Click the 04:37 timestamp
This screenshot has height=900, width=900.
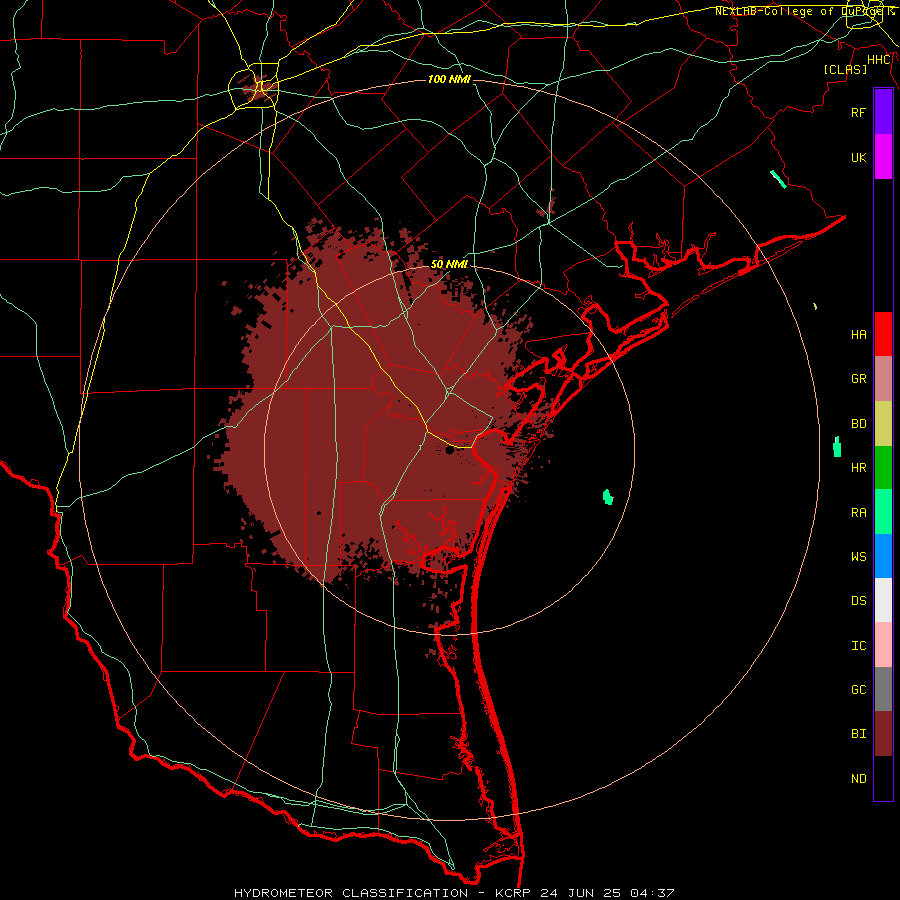651,893
